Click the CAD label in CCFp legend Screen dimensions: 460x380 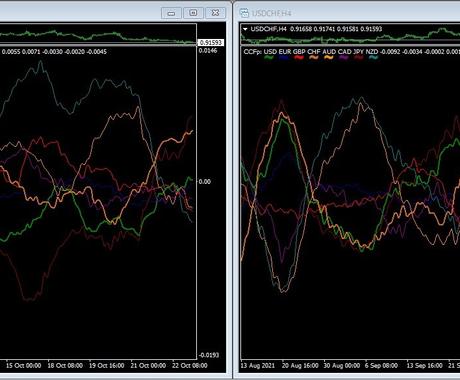(345, 52)
